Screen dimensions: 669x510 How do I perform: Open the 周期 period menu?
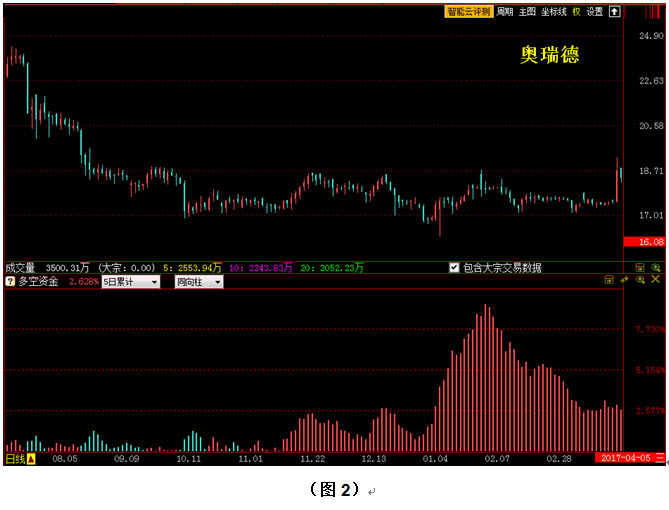click(505, 12)
